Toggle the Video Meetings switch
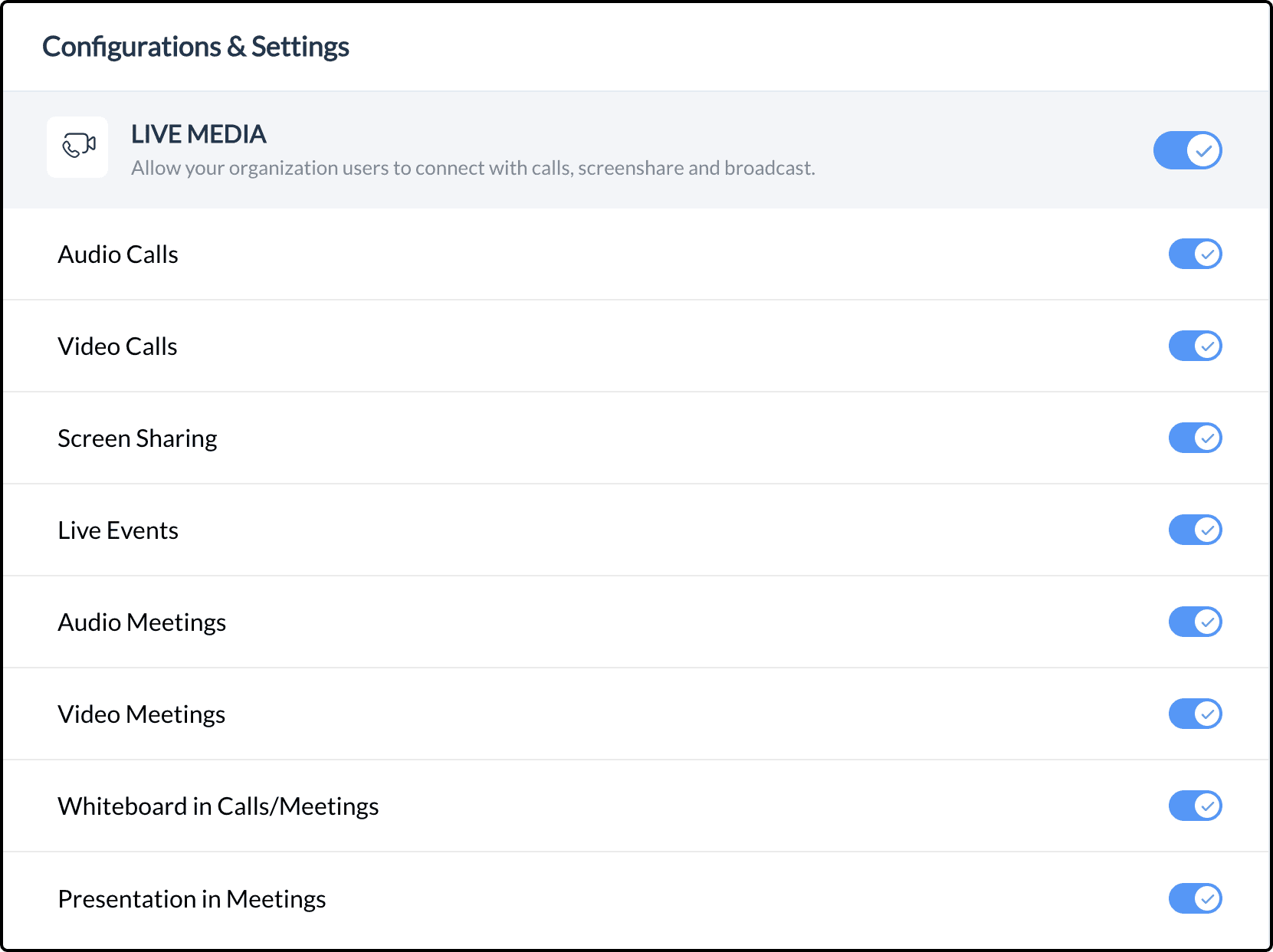 [x=1195, y=714]
